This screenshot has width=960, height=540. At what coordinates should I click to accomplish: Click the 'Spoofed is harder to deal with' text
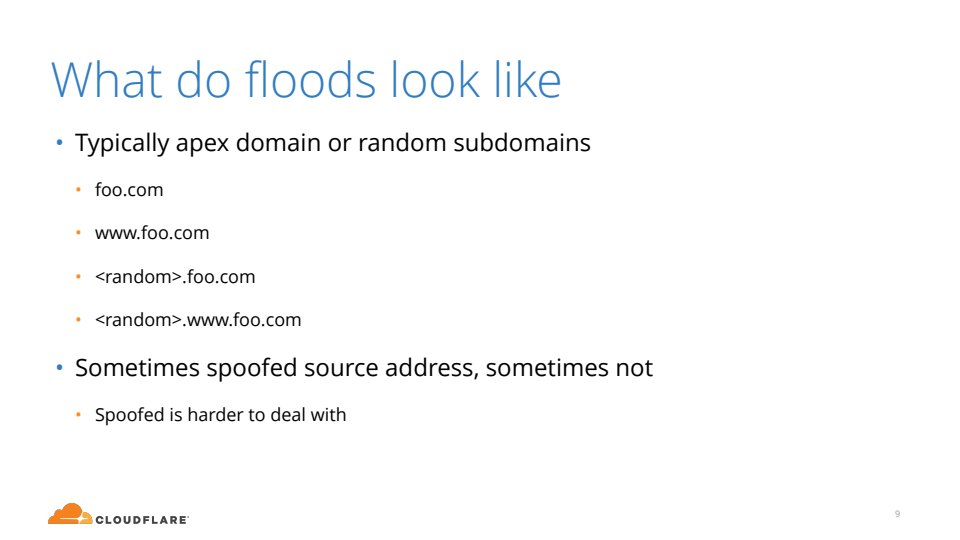(x=220, y=414)
